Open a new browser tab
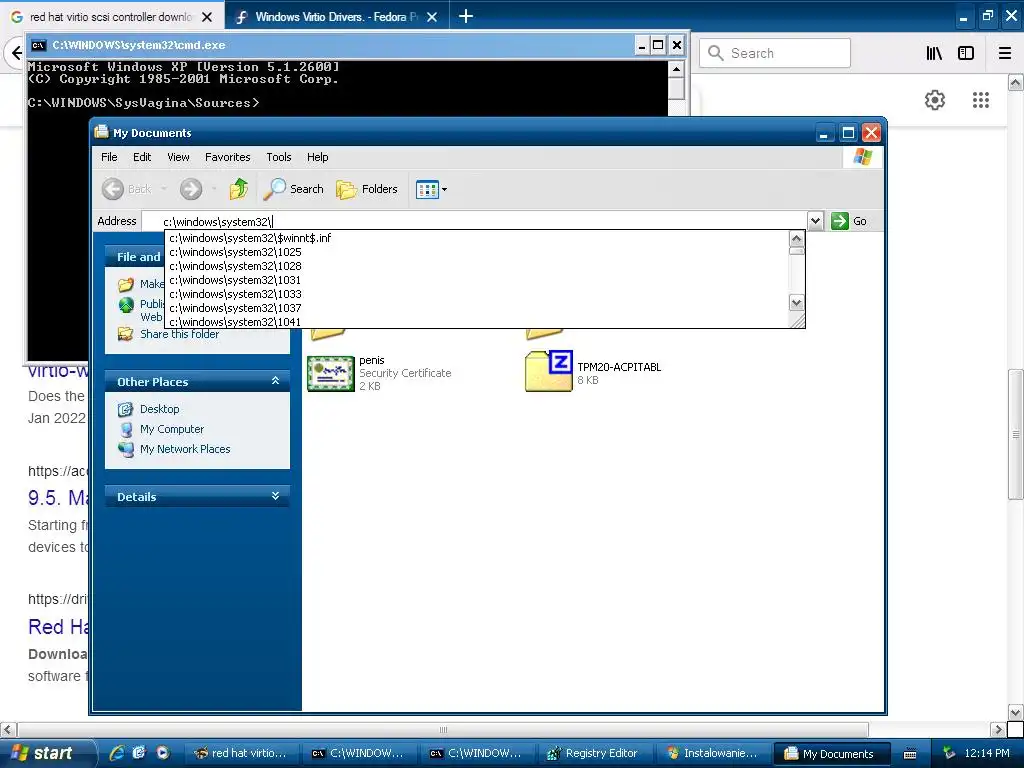The width and height of the screenshot is (1024, 768). [466, 16]
